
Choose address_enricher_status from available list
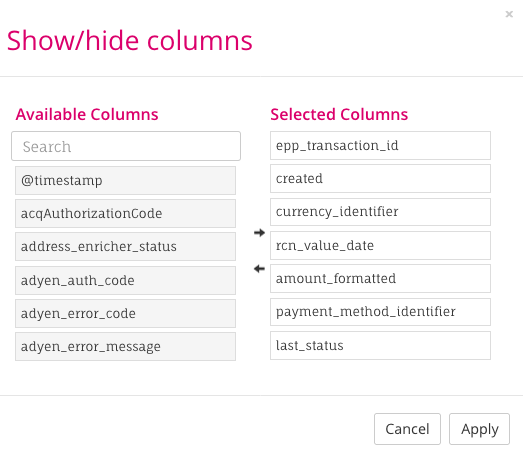click(x=125, y=247)
